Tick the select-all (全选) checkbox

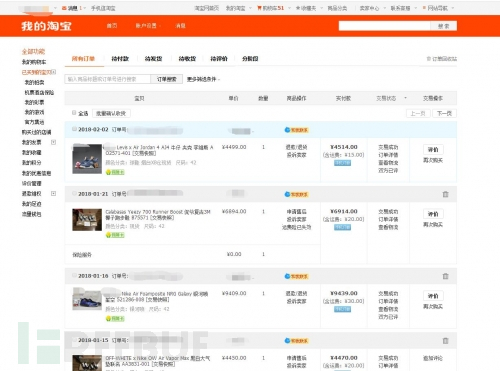74,113
